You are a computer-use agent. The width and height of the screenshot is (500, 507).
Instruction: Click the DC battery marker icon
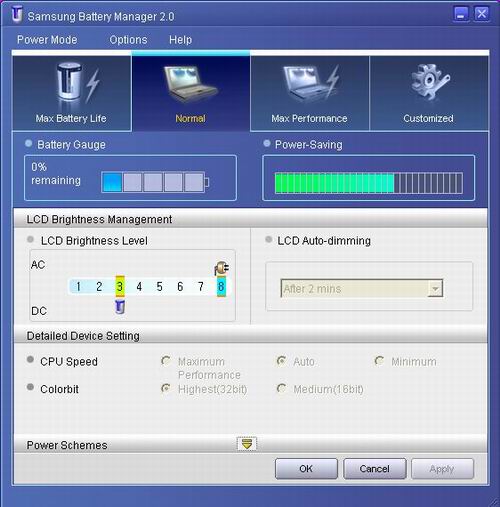click(x=120, y=307)
